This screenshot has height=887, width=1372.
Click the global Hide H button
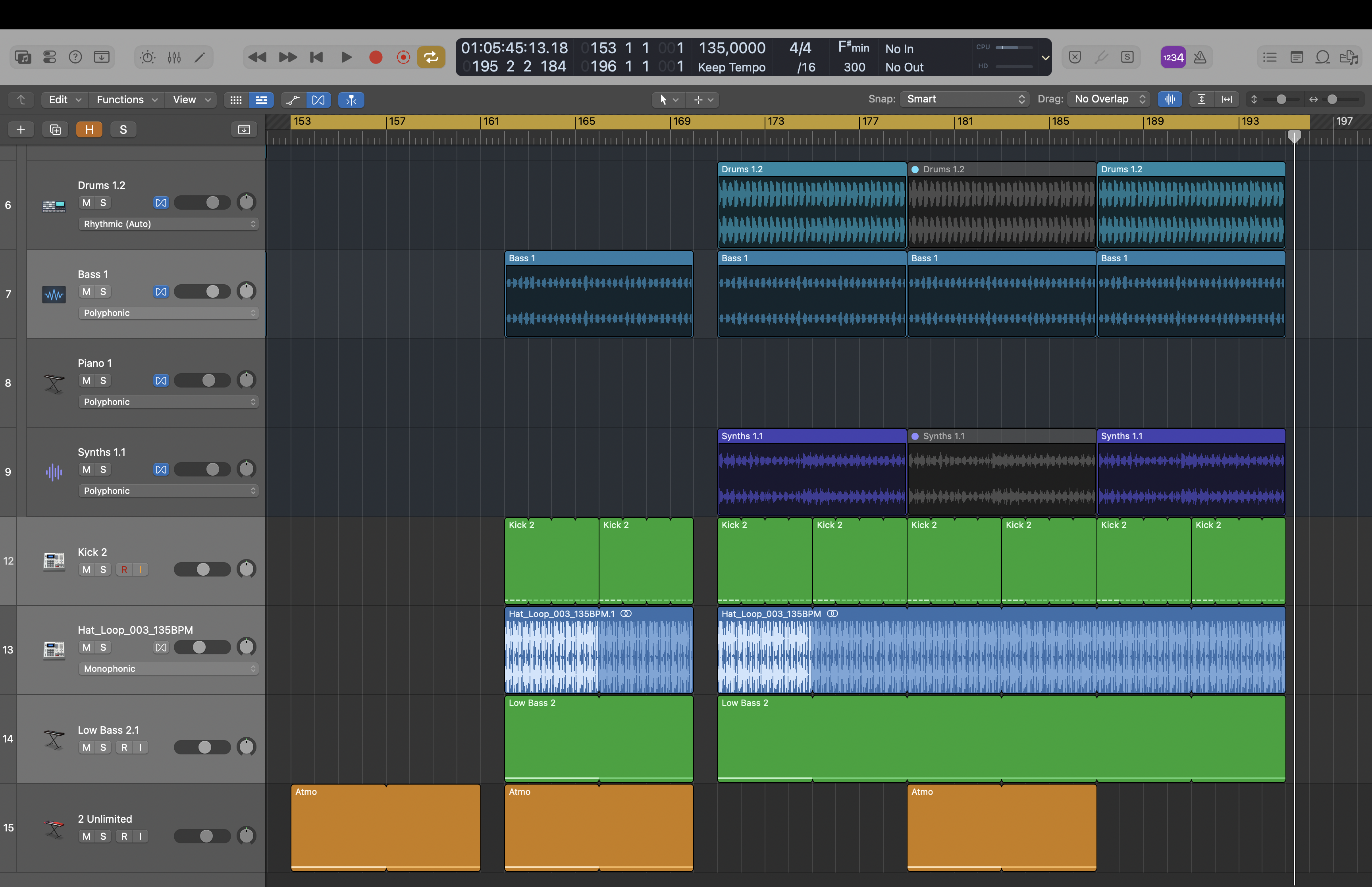point(89,129)
